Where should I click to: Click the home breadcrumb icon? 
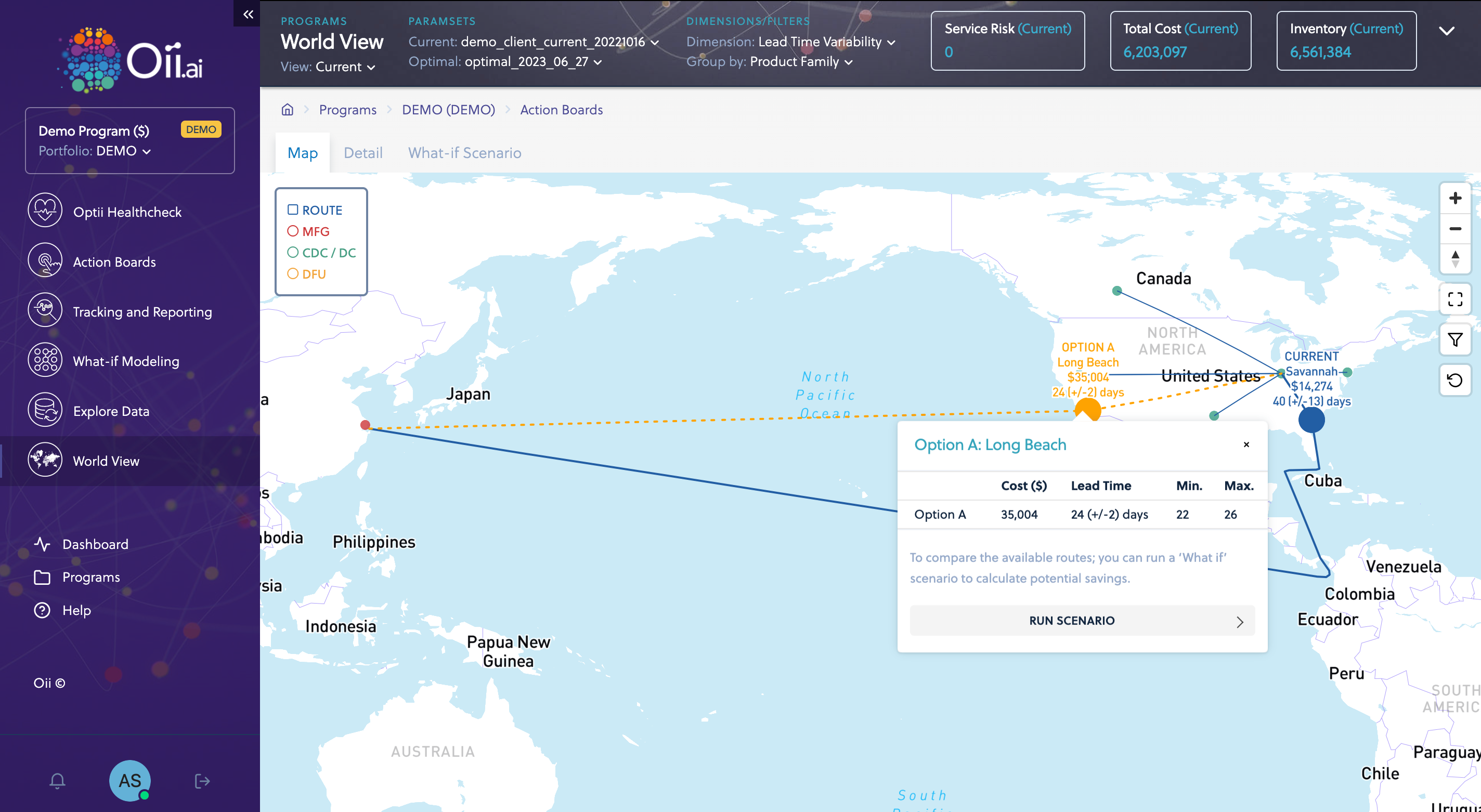(x=288, y=110)
